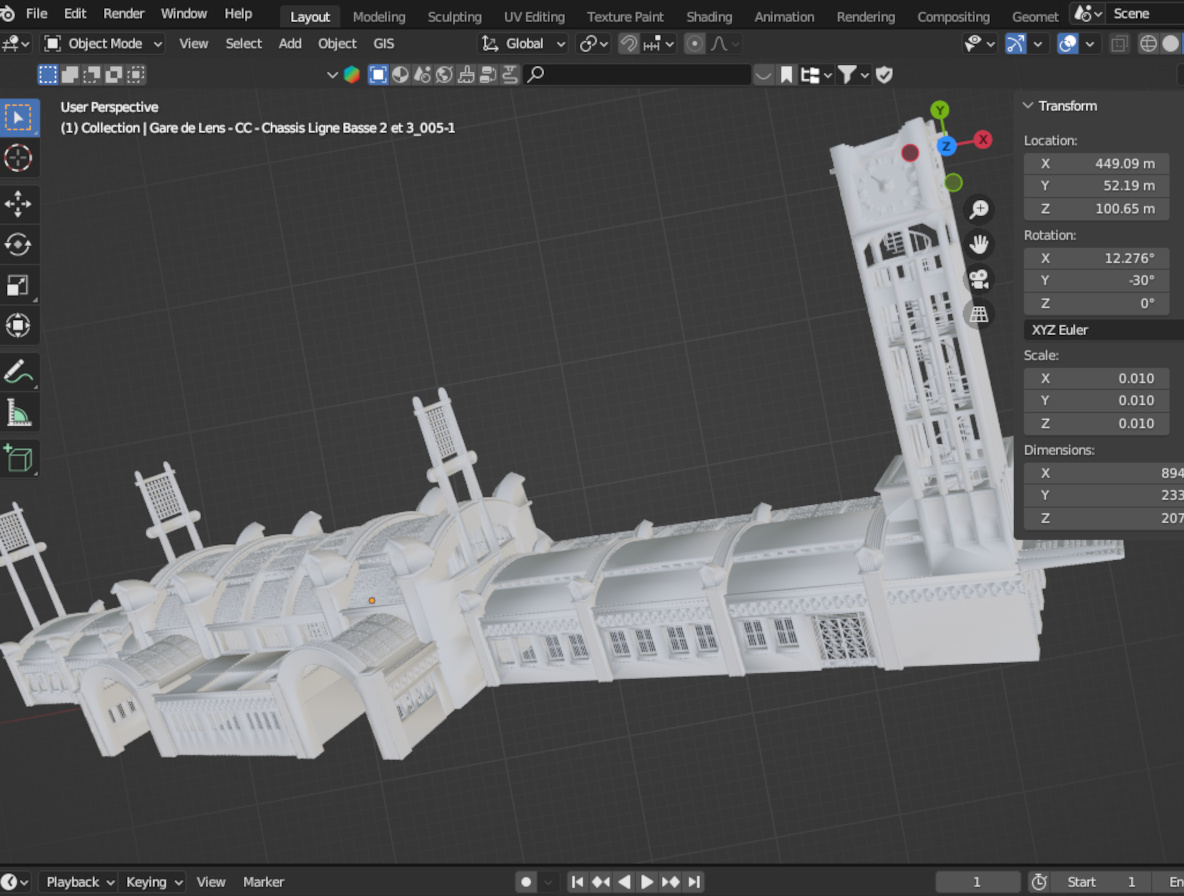Click the Rotation Y field showing -30°

1096,280
